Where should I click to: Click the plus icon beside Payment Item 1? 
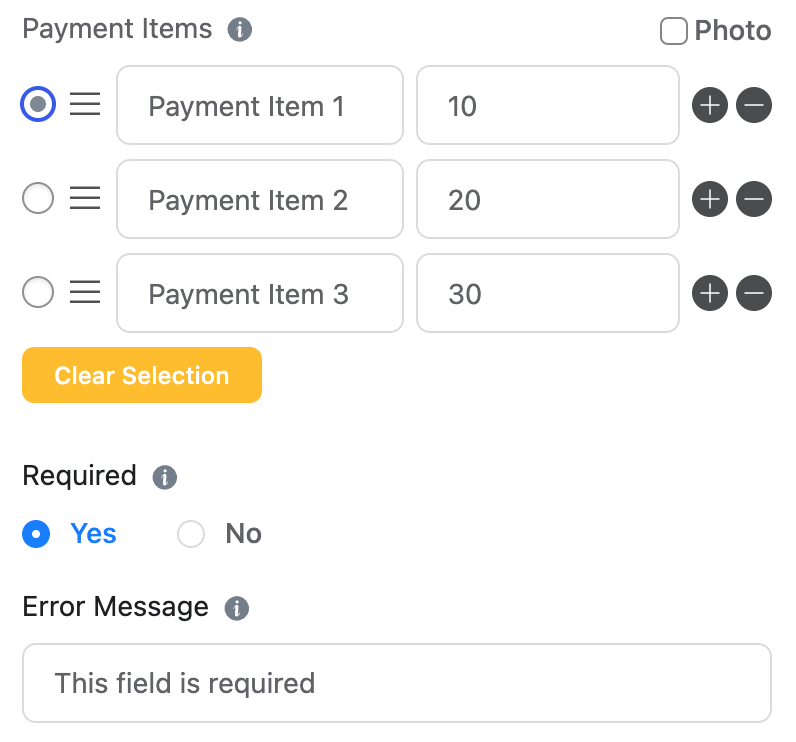point(710,105)
